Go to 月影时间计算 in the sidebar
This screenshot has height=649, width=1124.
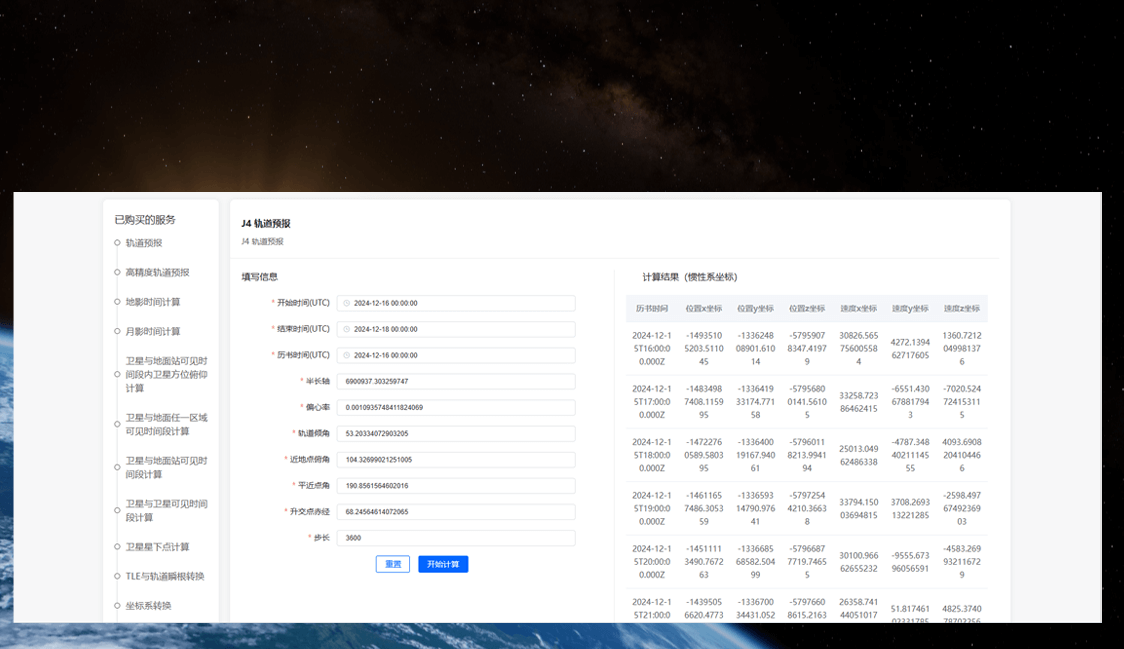pyautogui.click(x=153, y=331)
